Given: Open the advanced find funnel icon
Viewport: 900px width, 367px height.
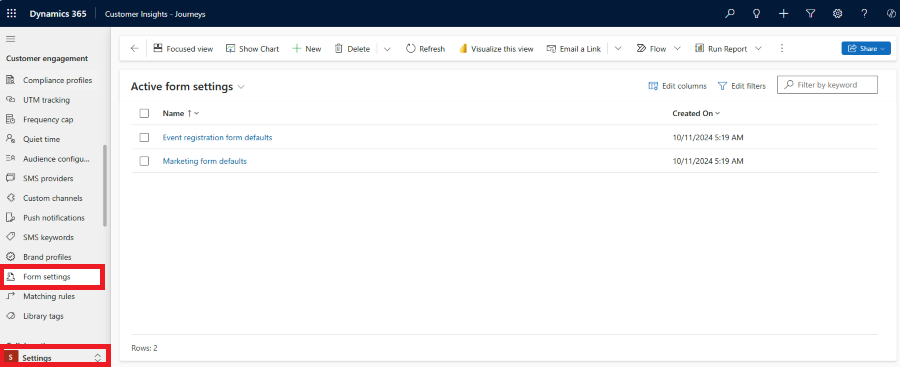Looking at the screenshot, I should click(810, 14).
